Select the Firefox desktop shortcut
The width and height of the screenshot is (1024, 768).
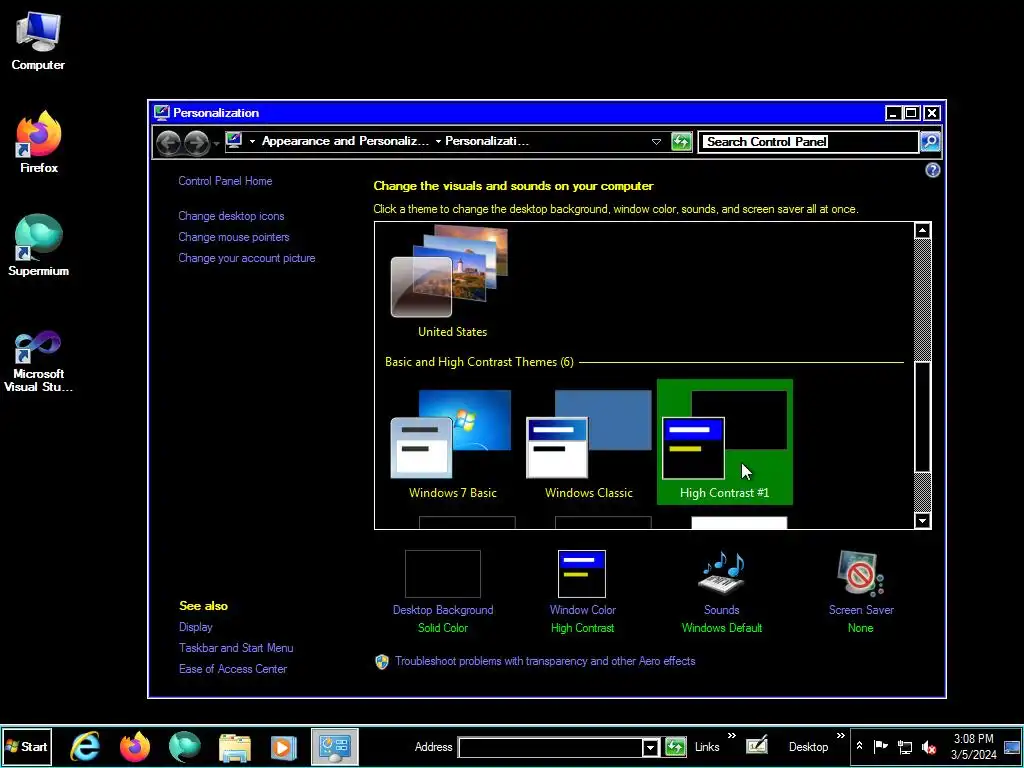(39, 142)
